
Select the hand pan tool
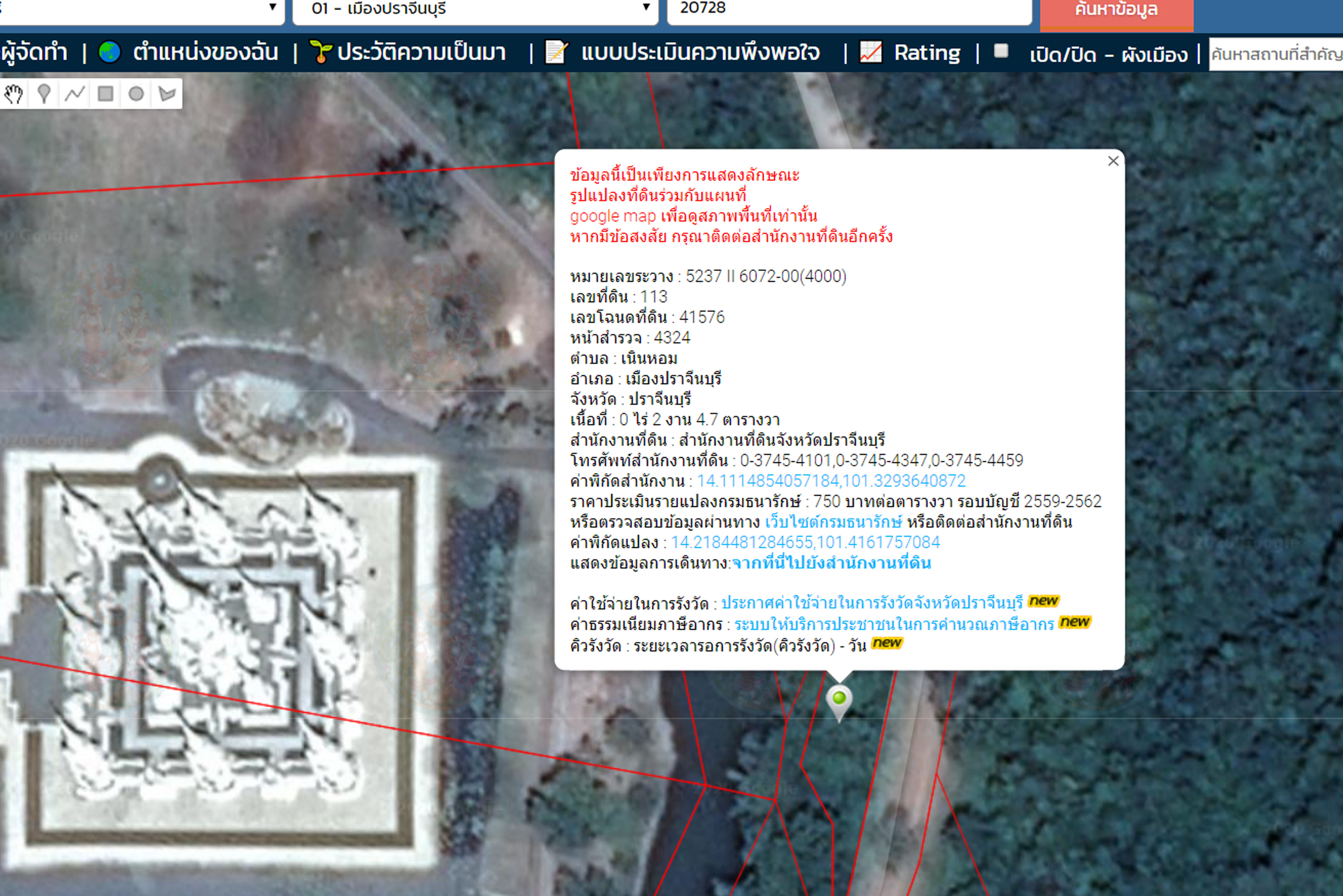[x=13, y=94]
